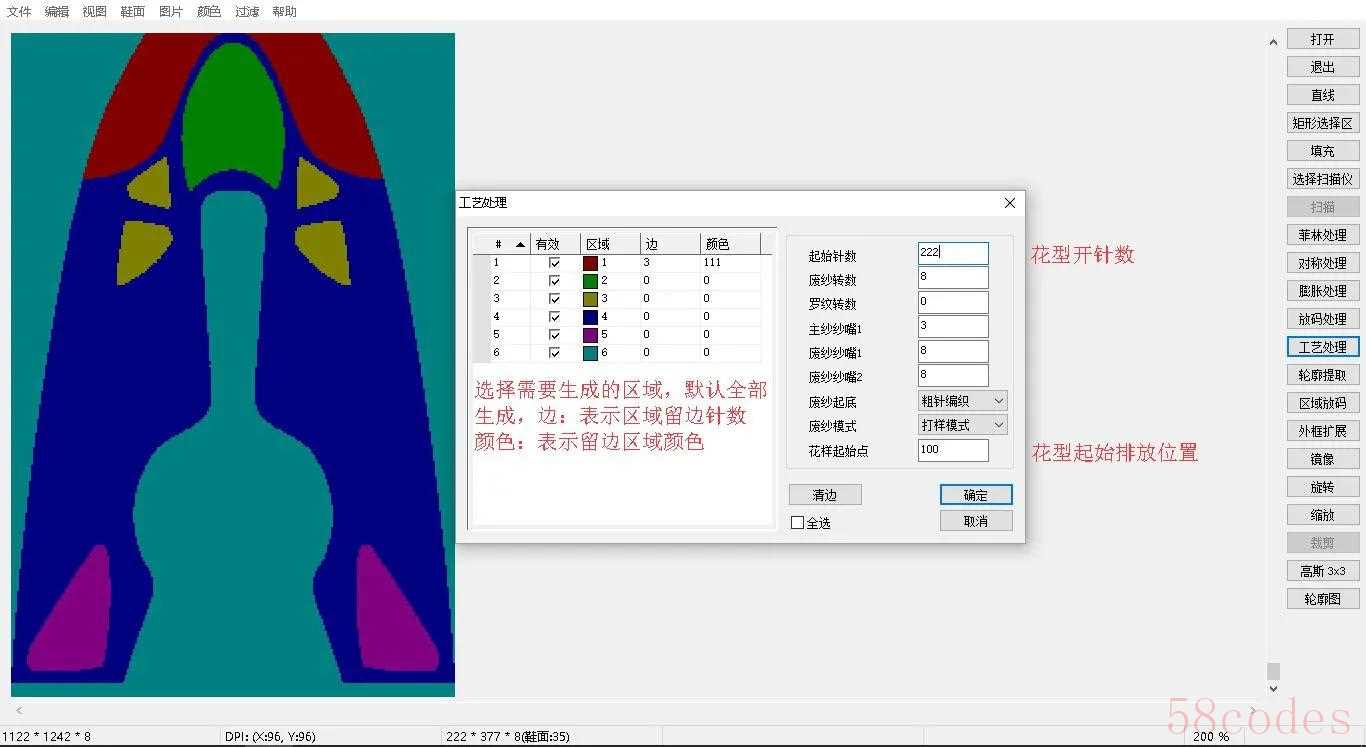Open the 鞋面 menu
1366x747 pixels.
(x=132, y=12)
